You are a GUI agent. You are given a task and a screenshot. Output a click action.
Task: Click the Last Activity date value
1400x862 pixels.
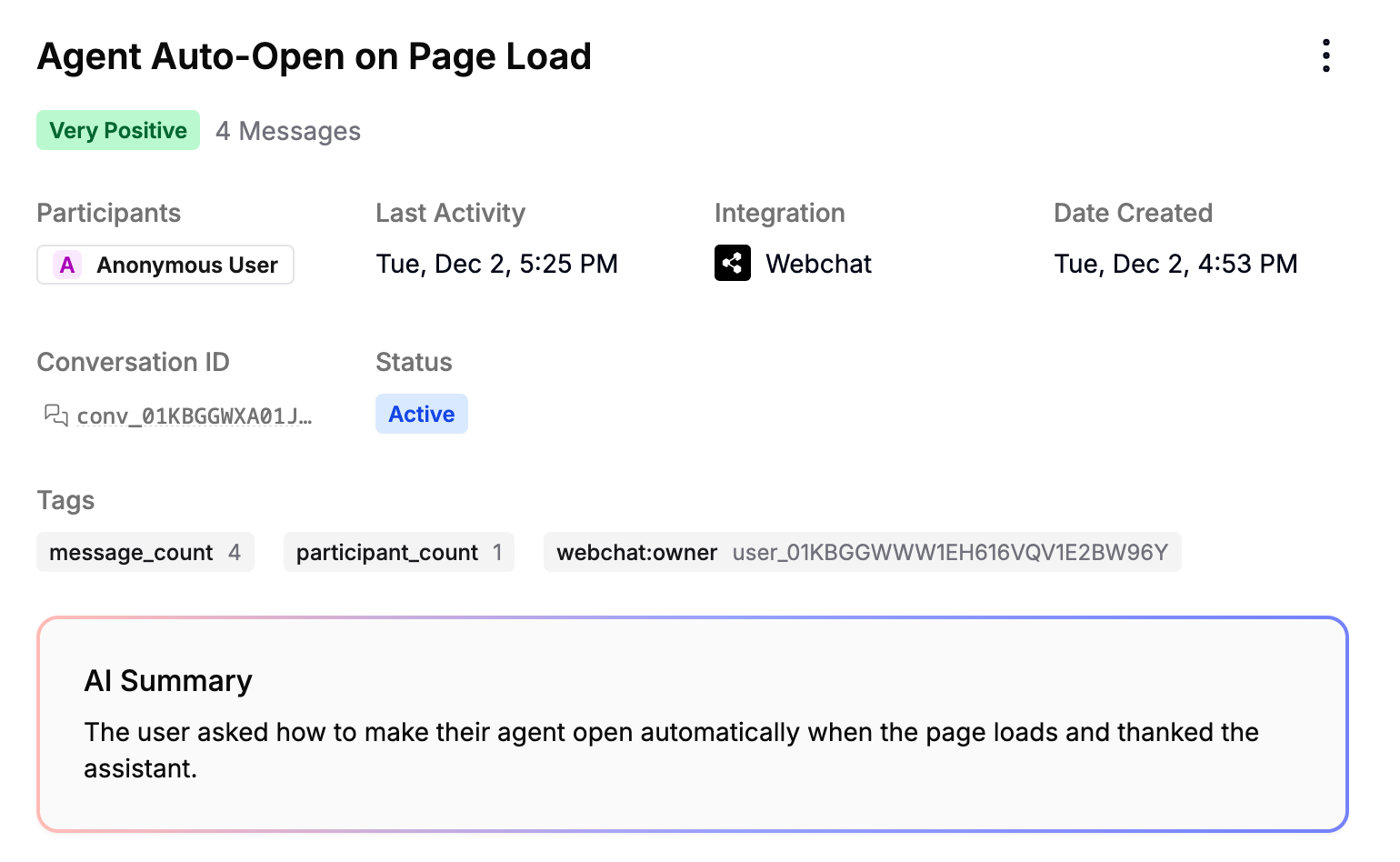(x=497, y=264)
